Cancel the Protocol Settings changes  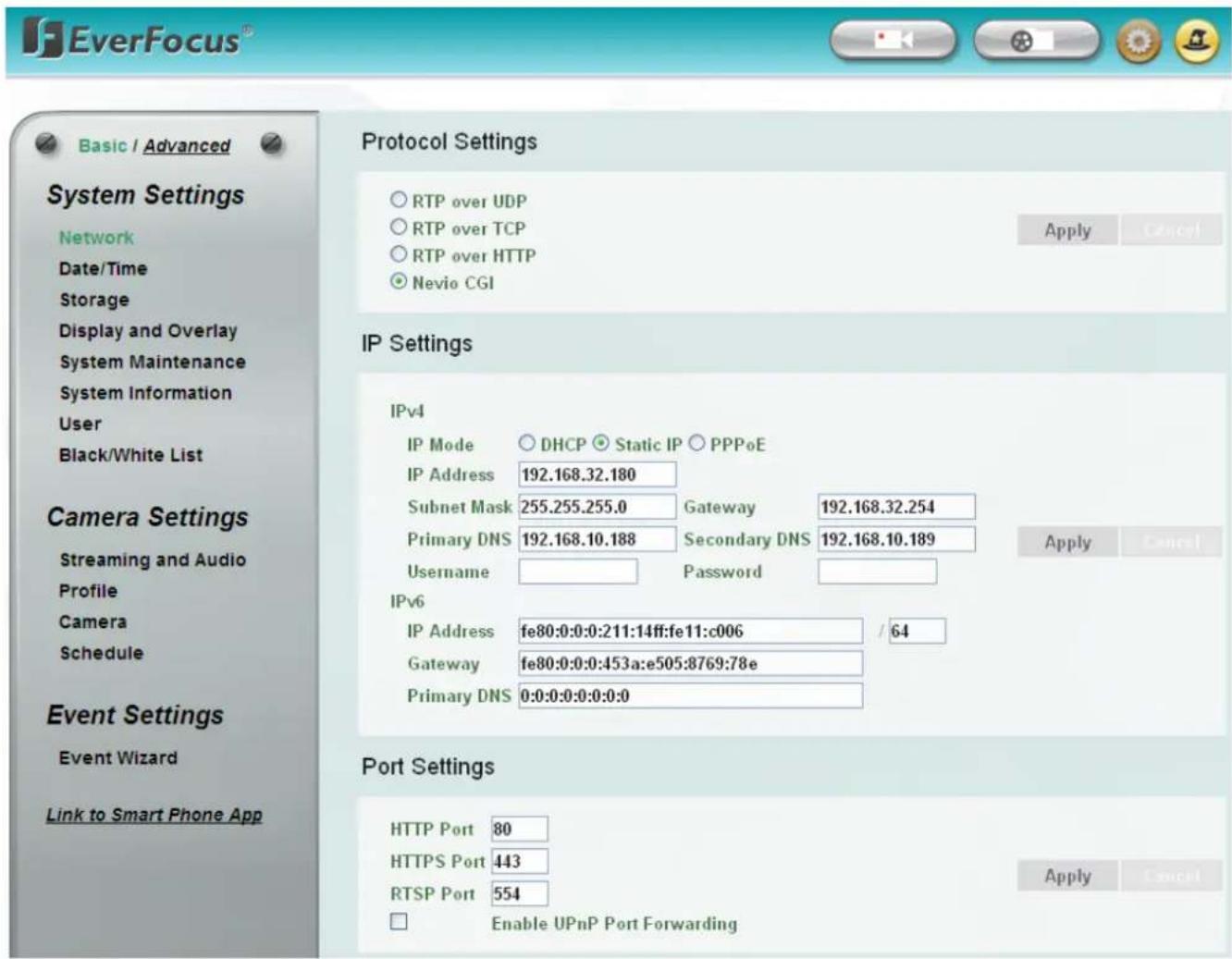click(1171, 229)
